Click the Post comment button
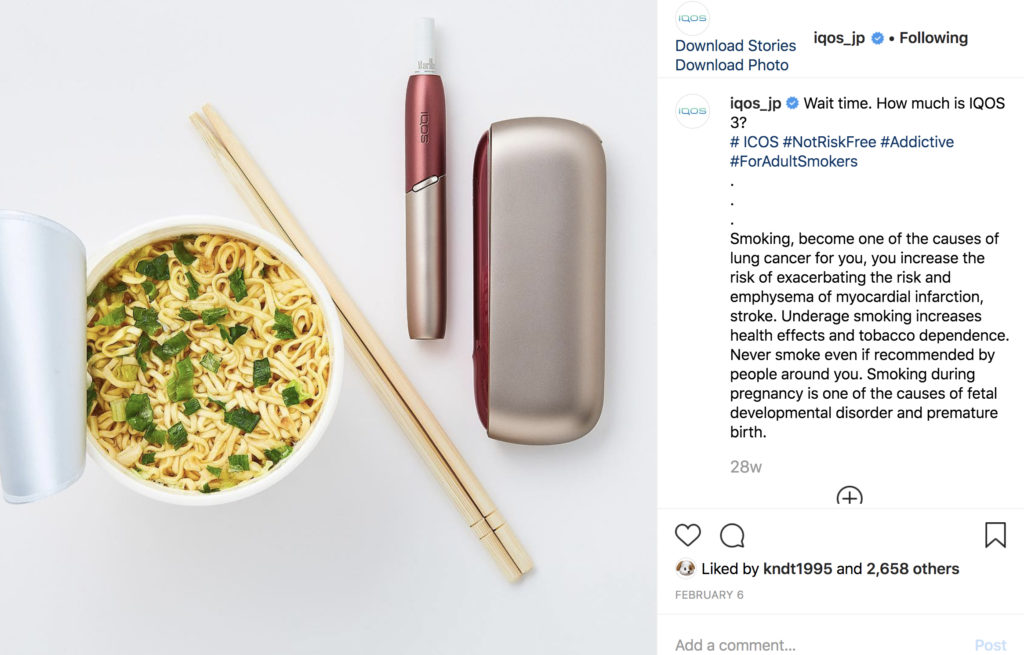 990,645
